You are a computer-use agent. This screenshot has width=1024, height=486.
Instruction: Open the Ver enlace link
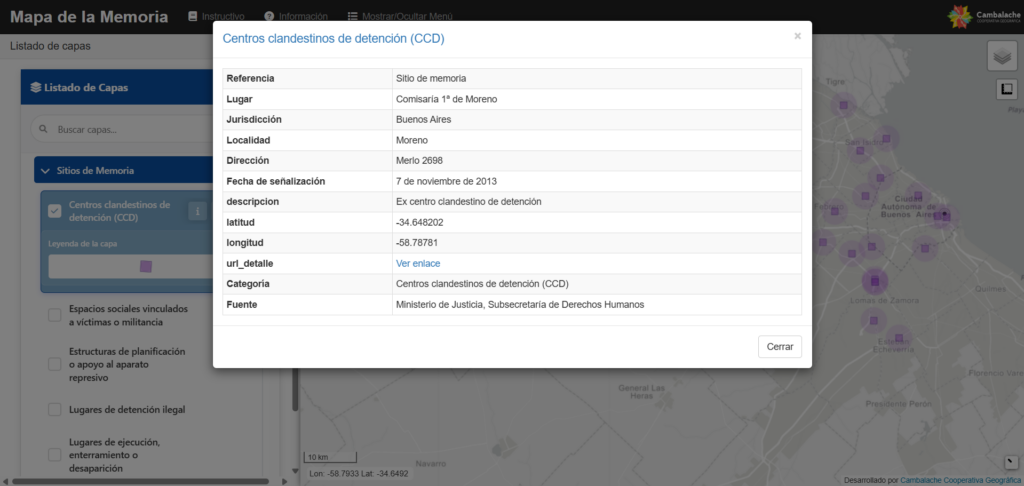point(418,263)
